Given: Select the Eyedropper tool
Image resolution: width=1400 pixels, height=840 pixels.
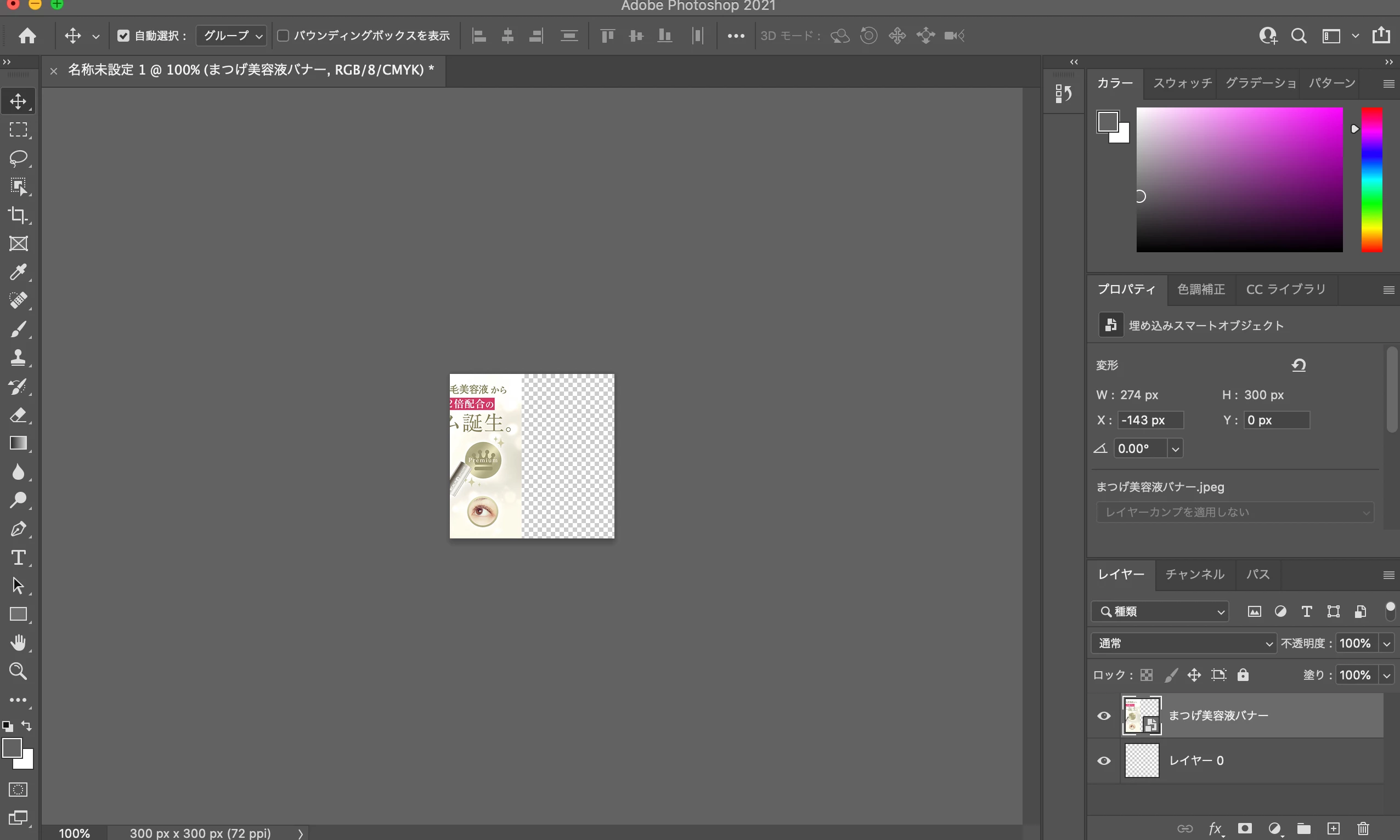Looking at the screenshot, I should tap(18, 273).
